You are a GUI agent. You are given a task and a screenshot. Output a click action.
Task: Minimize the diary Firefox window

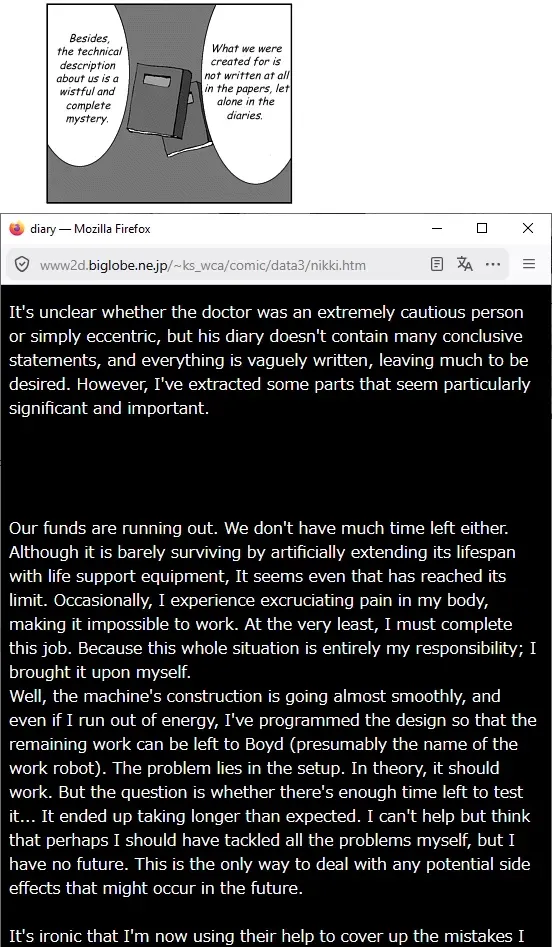[437, 228]
